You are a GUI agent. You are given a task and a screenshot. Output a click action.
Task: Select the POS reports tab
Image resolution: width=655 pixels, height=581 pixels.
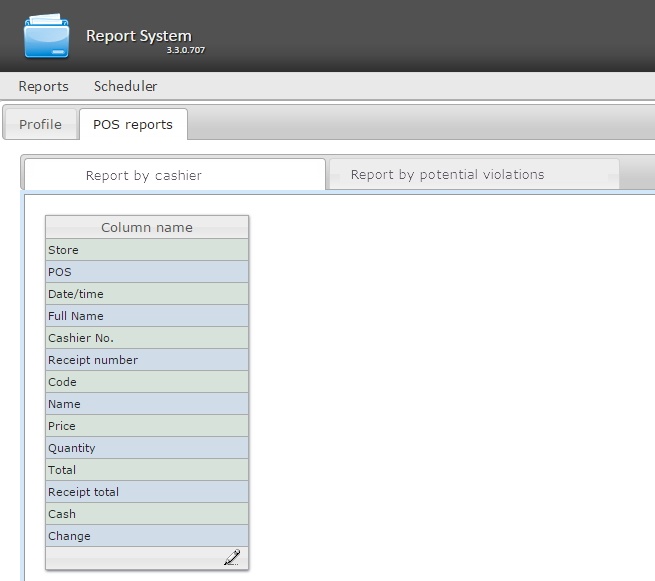tap(132, 125)
